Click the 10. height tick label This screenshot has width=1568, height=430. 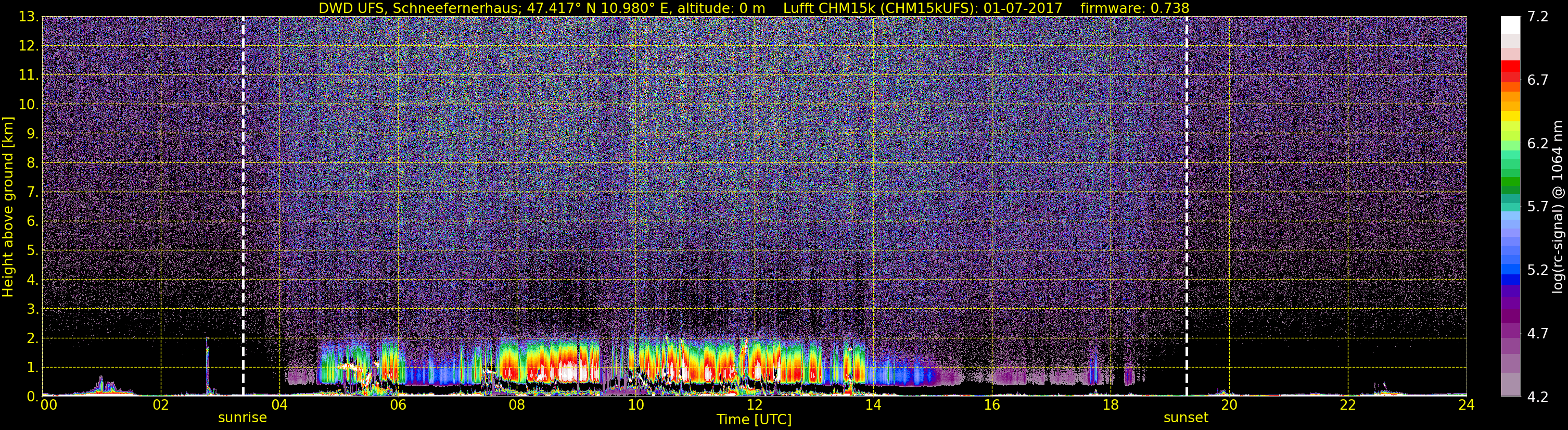[29, 104]
